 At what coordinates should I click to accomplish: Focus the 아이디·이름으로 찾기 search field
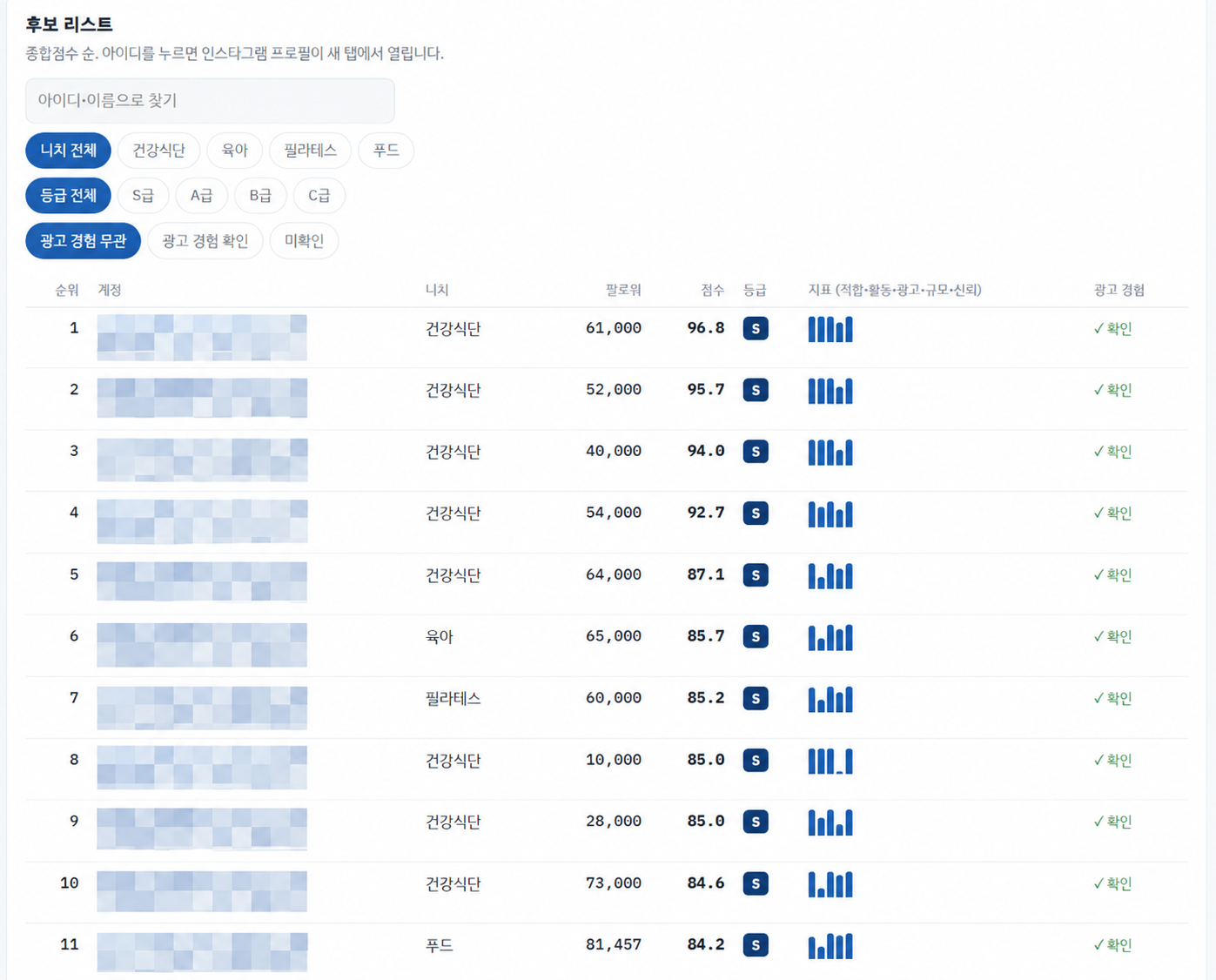[210, 101]
